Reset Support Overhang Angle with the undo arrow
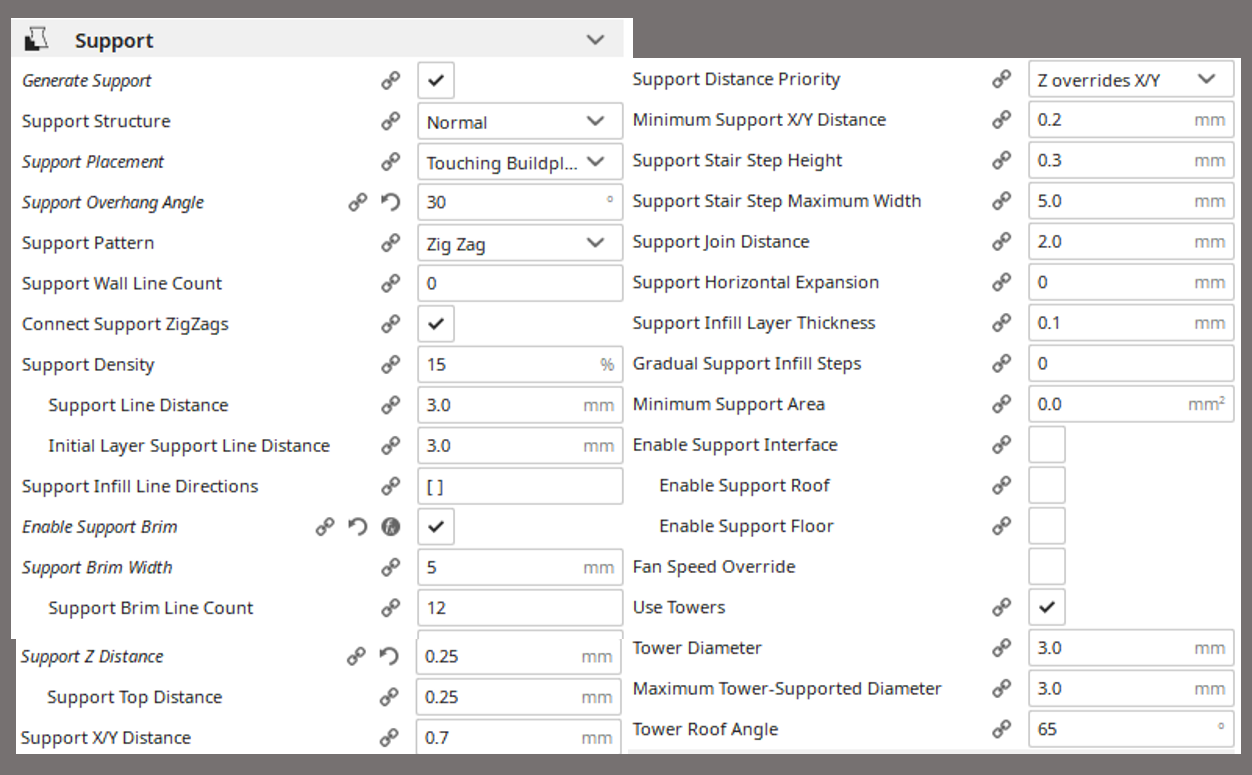Screen dimensions: 1252x775 [390, 202]
